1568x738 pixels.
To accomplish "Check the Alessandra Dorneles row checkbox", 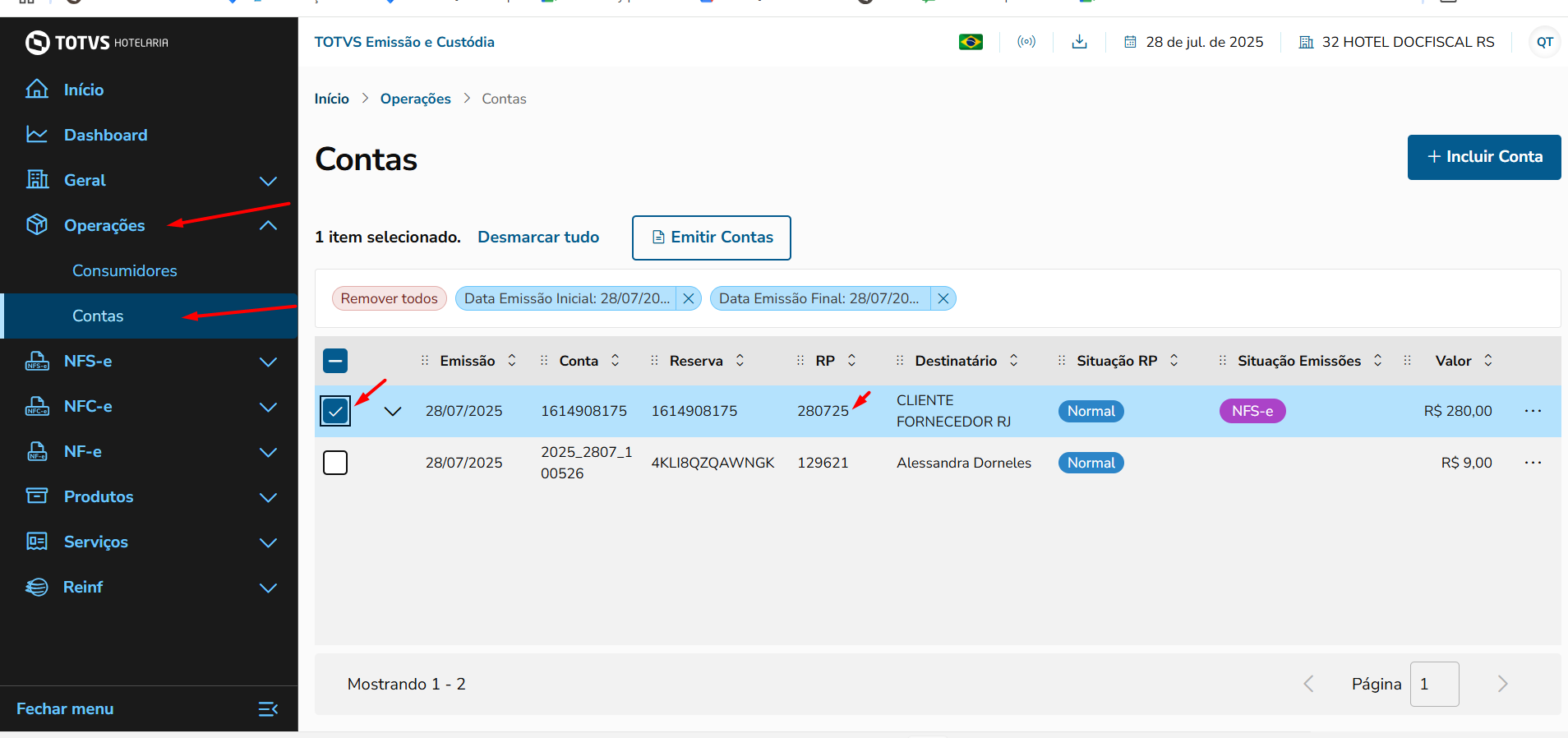I will (335, 463).
